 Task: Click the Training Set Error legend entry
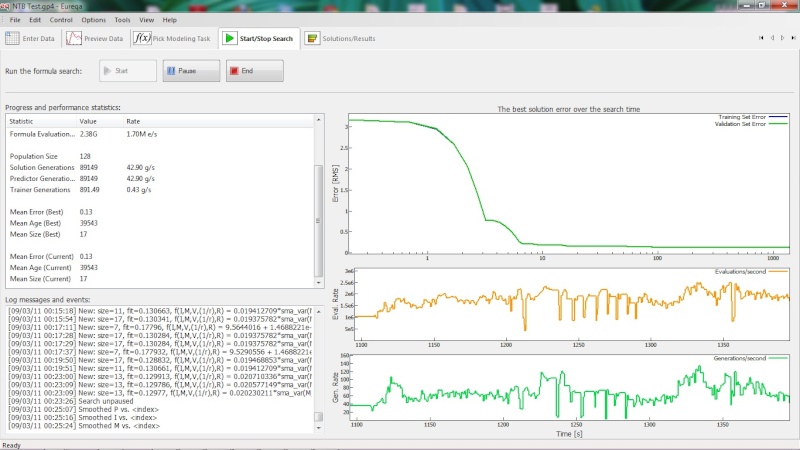click(x=753, y=117)
